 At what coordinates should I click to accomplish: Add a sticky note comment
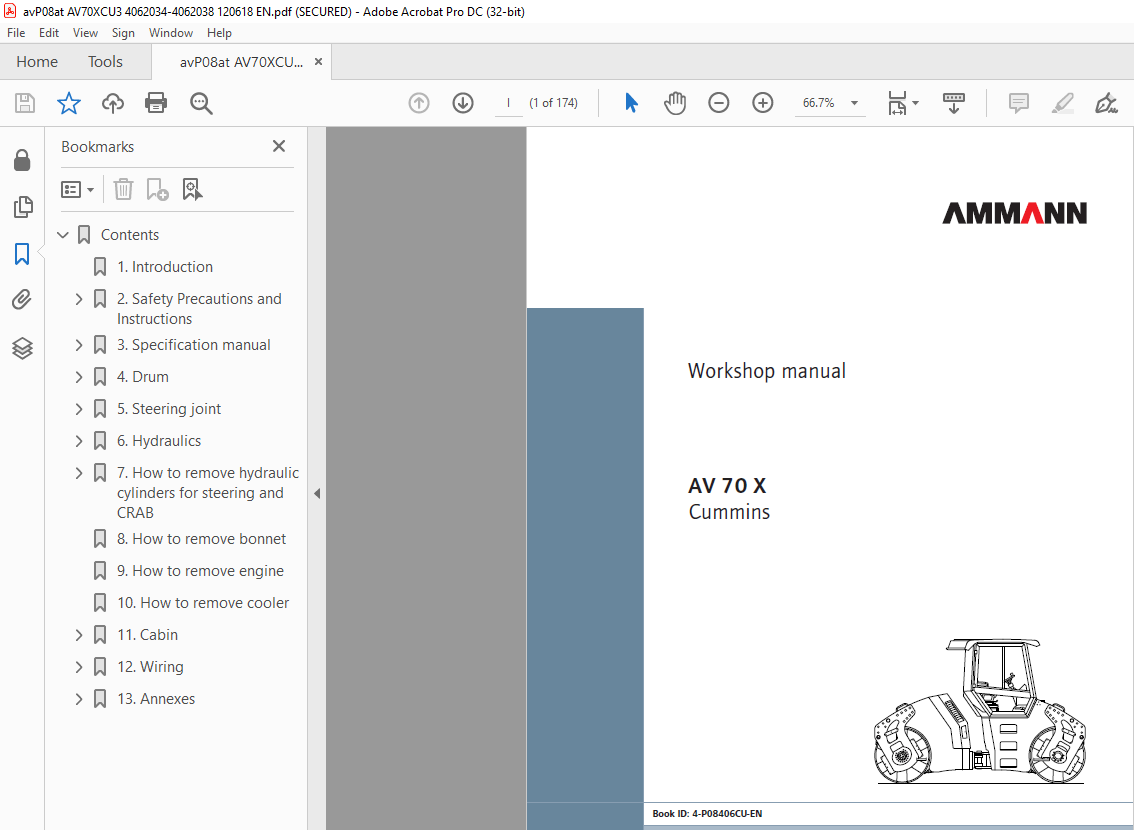[1019, 103]
